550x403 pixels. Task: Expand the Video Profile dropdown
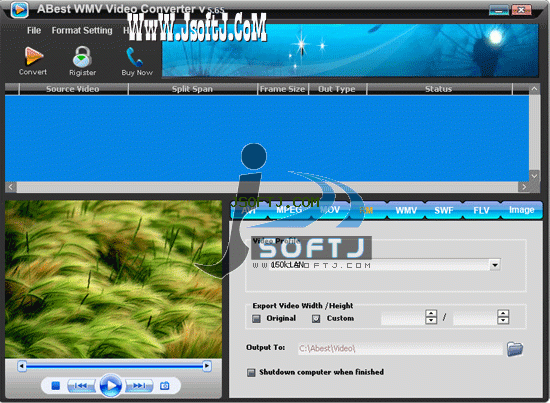pos(495,265)
